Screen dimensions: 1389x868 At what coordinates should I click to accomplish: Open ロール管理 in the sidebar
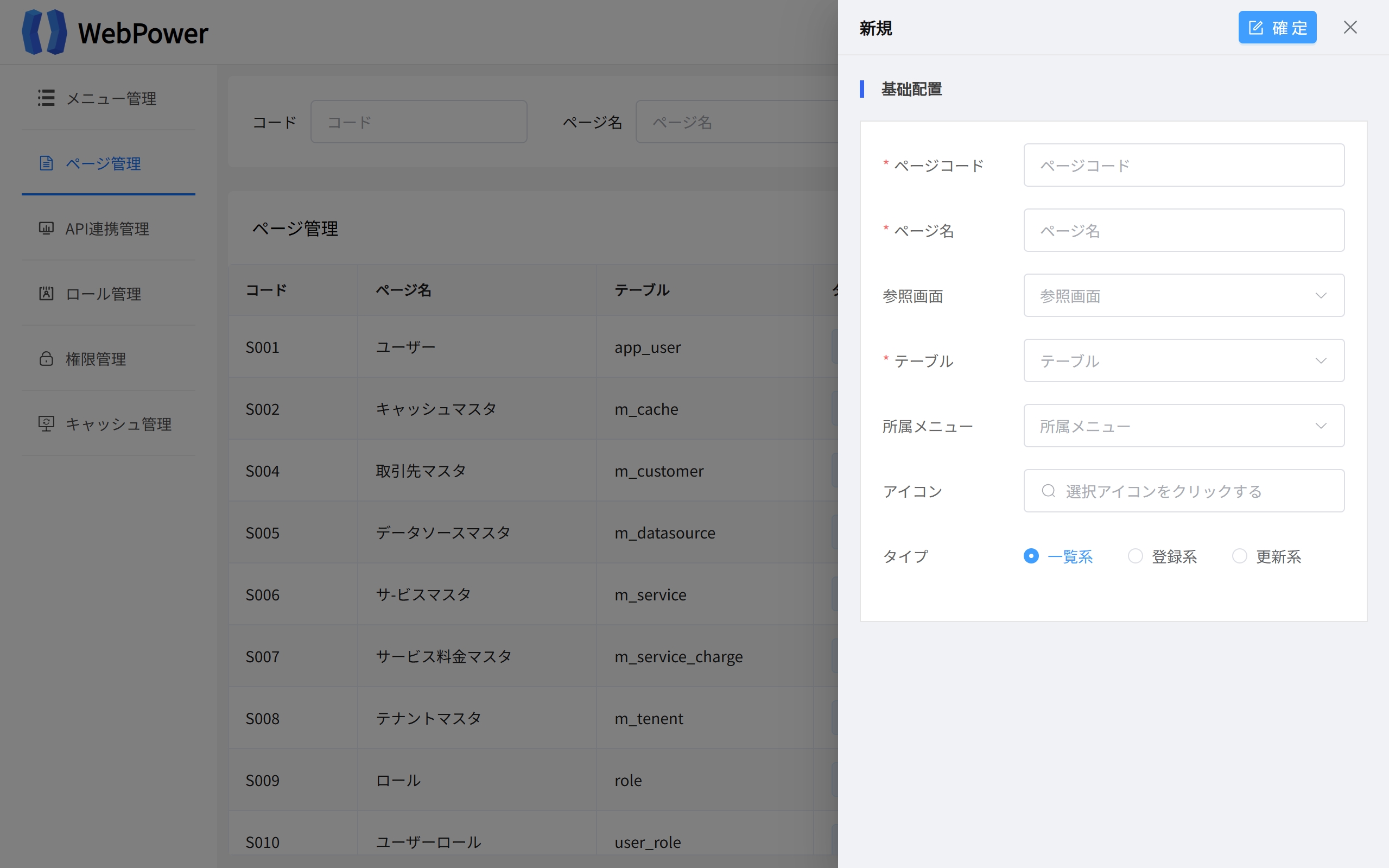[109, 293]
